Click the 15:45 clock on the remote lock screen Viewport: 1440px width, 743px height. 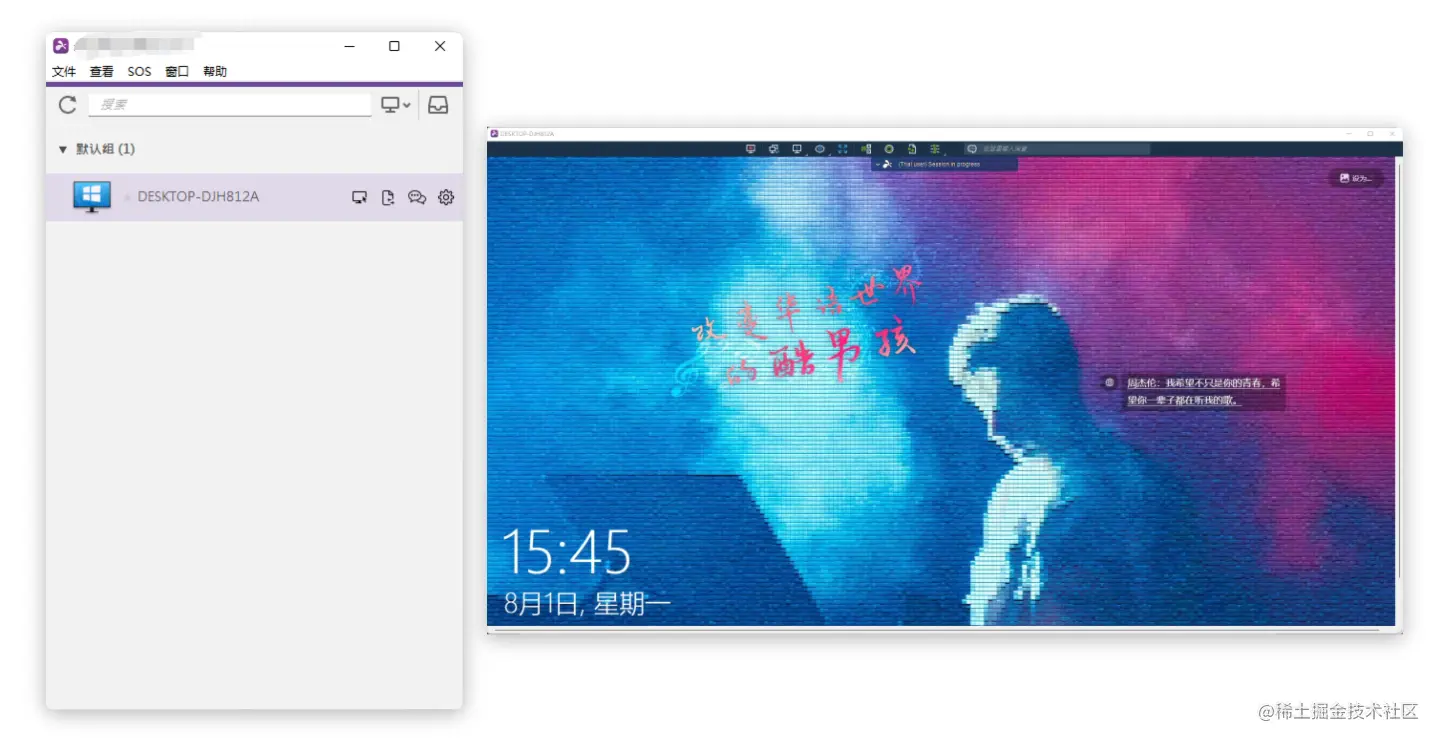[566, 552]
